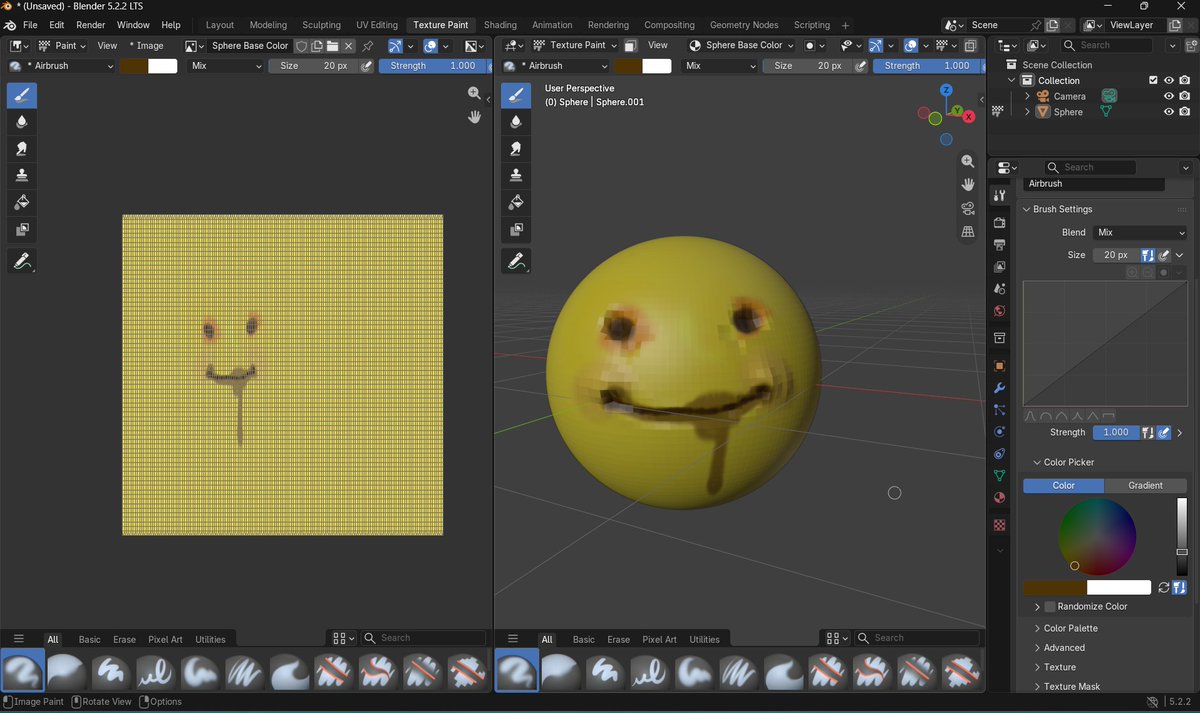This screenshot has height=713, width=1200.
Task: Open the Texture properties checker tab
Action: tap(999, 525)
